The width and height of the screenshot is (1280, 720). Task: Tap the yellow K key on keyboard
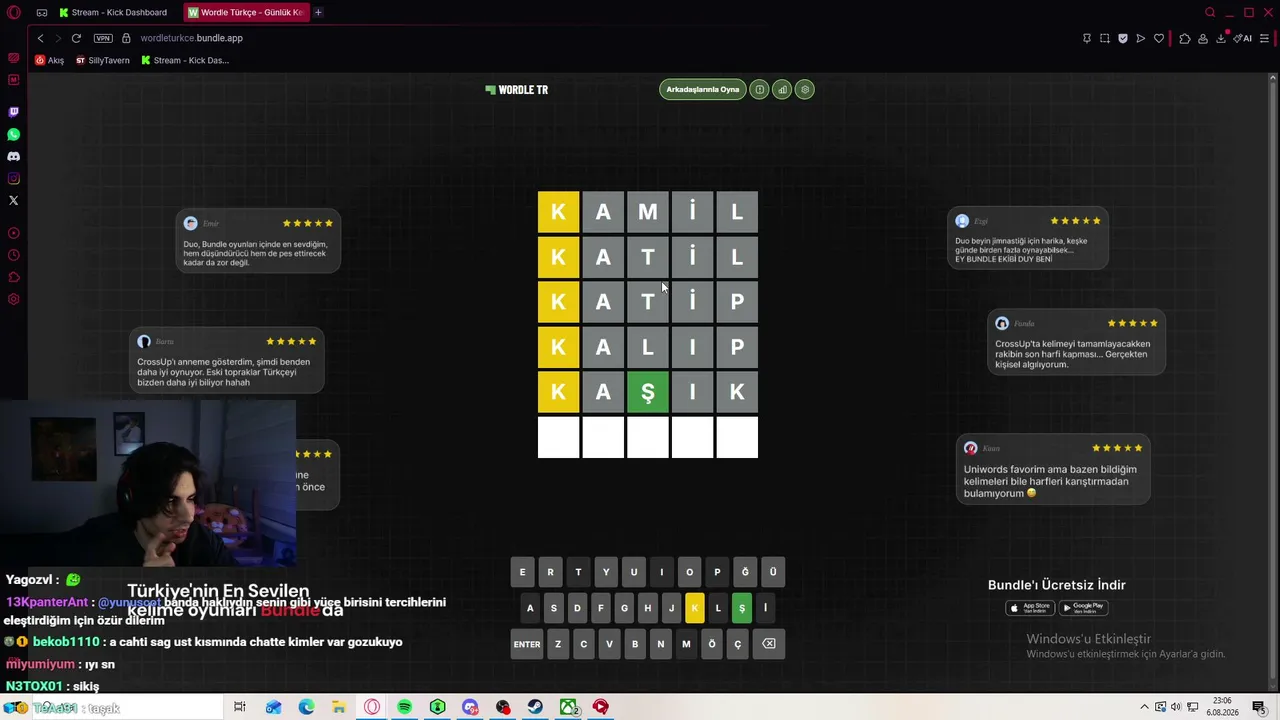[x=694, y=608]
